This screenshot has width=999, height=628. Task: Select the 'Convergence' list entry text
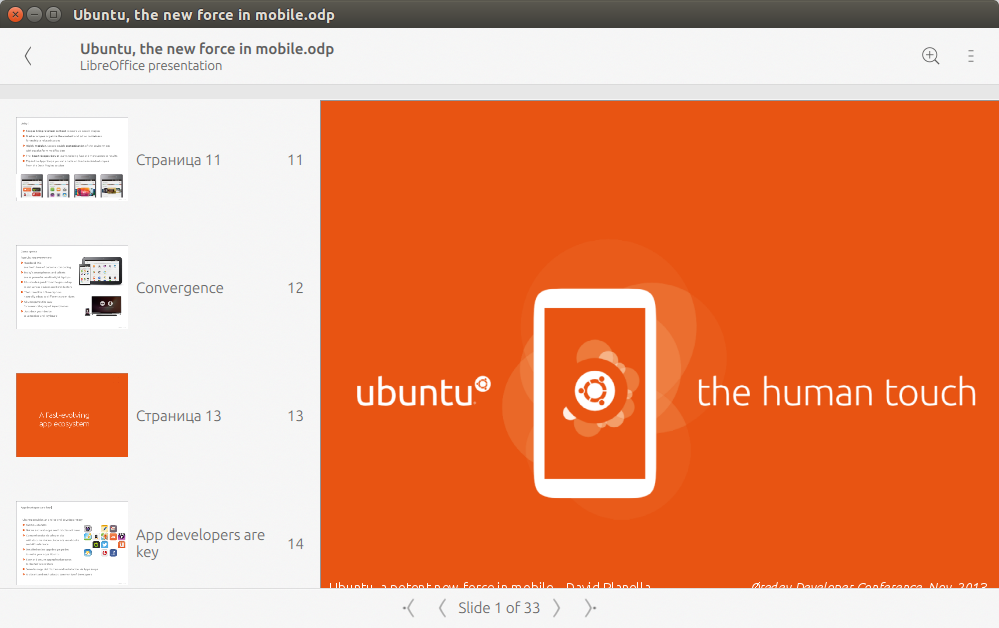pos(179,288)
